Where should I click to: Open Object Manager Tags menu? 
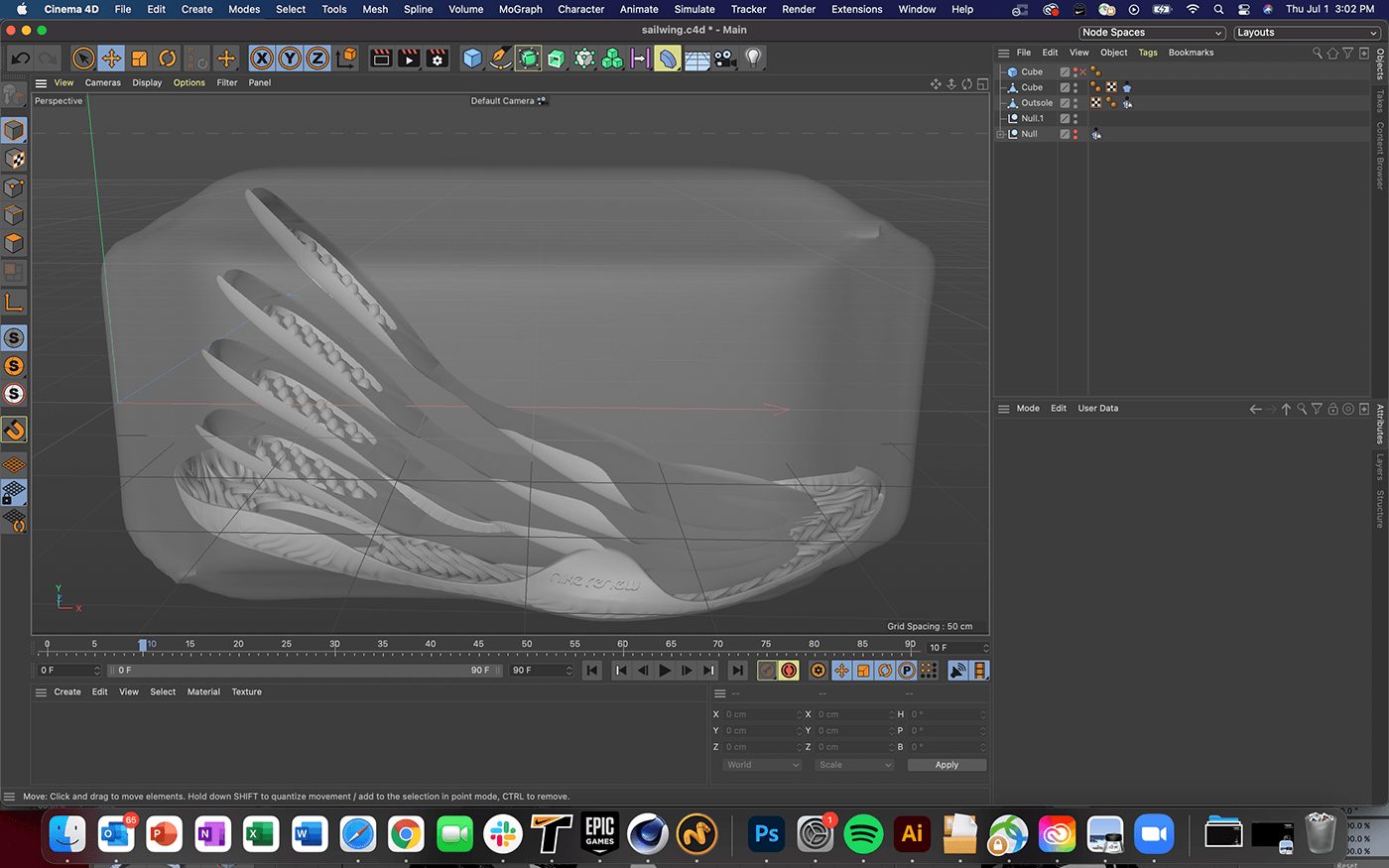1148,53
